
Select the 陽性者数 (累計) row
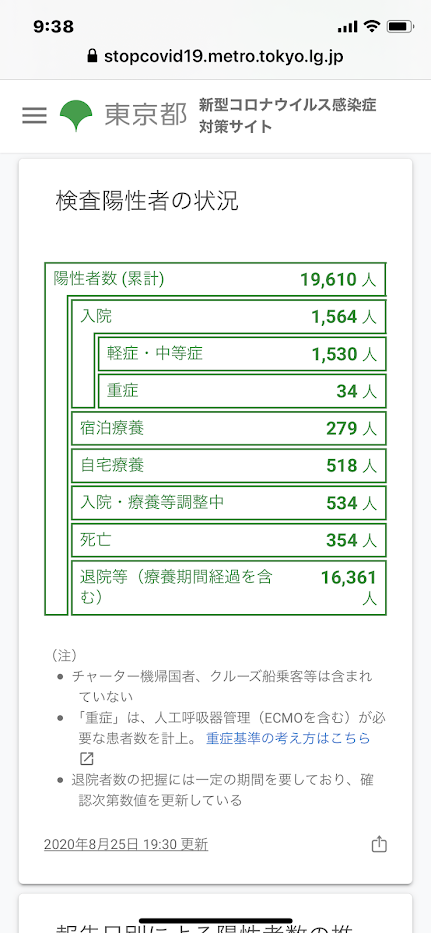click(216, 280)
